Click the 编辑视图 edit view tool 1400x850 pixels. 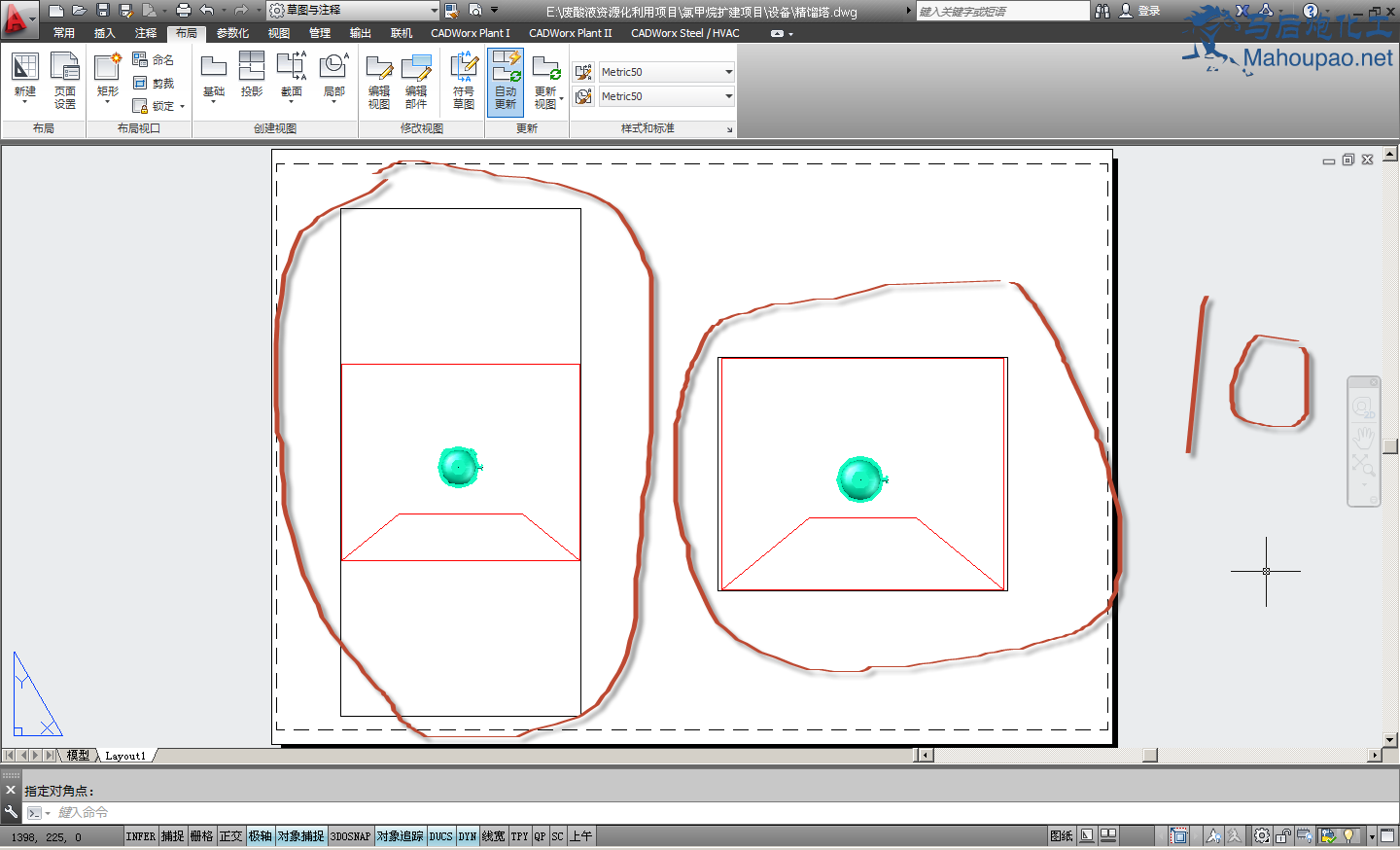pos(379,82)
